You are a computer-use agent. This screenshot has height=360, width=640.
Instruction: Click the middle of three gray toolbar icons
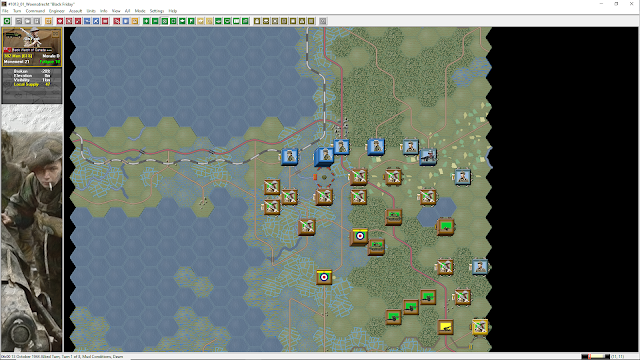tap(28, 21)
